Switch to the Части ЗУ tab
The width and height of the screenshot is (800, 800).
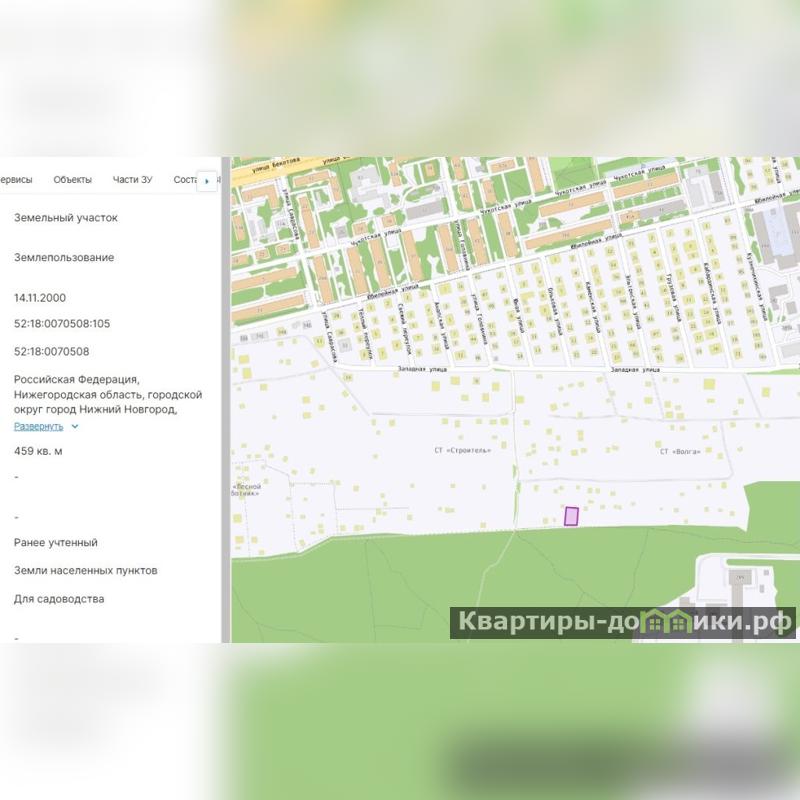tap(132, 180)
